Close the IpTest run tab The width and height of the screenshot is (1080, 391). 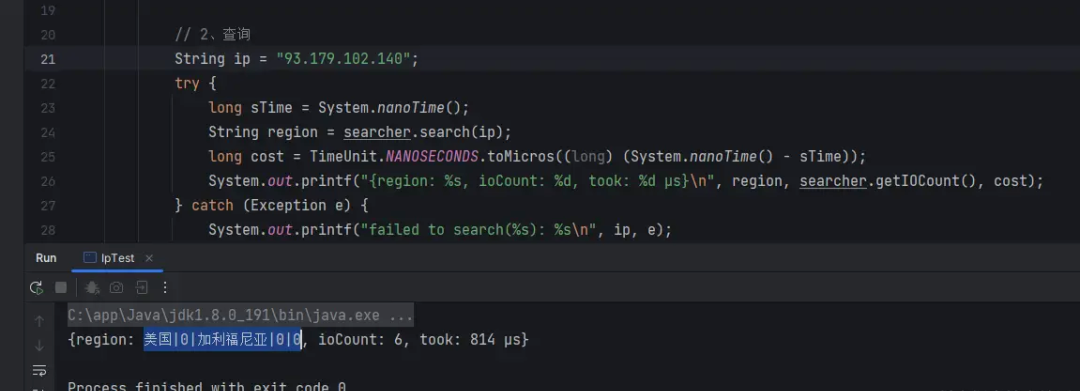(149, 258)
